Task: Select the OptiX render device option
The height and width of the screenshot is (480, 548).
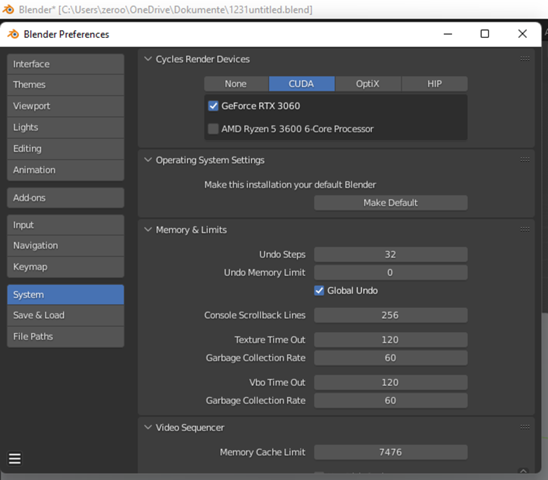Action: pos(368,84)
